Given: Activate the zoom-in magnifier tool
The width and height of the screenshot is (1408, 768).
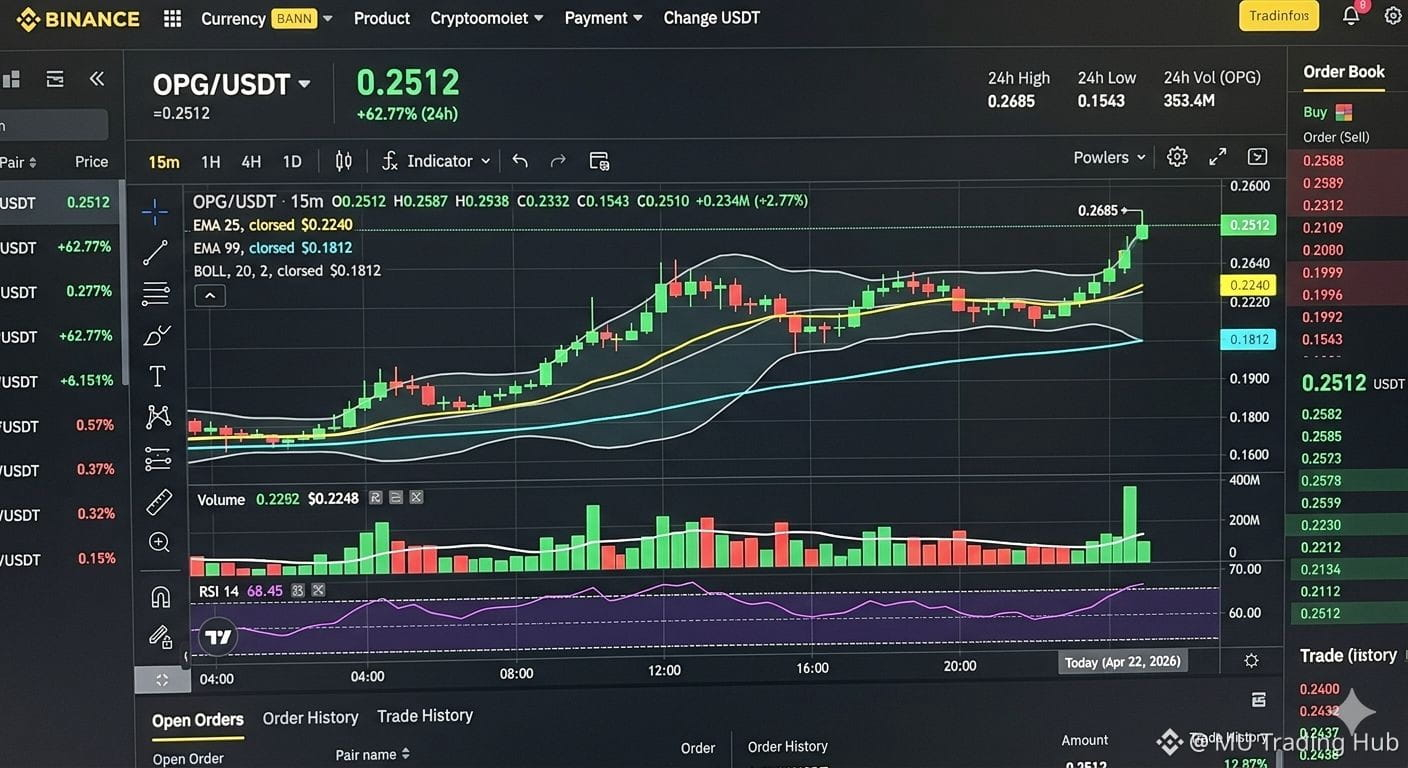Looking at the screenshot, I should point(159,542).
